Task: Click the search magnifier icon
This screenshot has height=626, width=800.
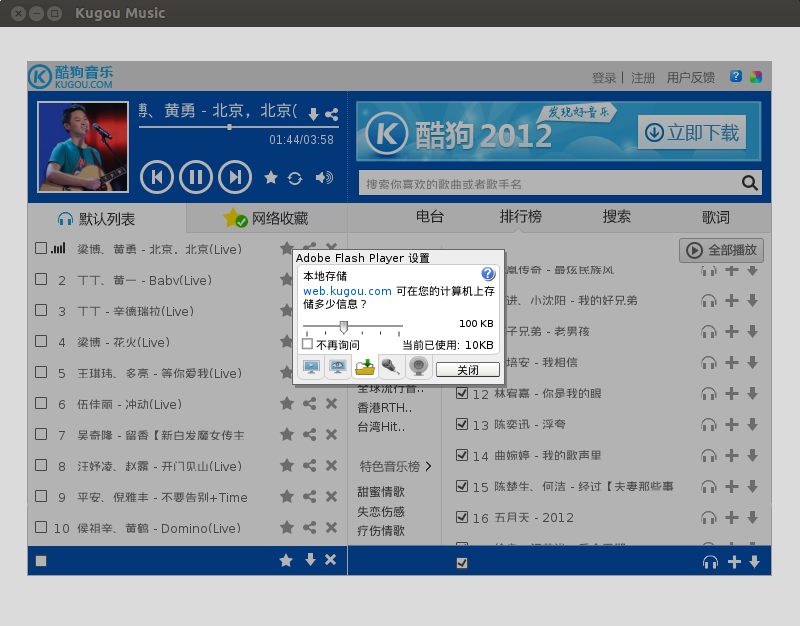Action: pos(749,183)
